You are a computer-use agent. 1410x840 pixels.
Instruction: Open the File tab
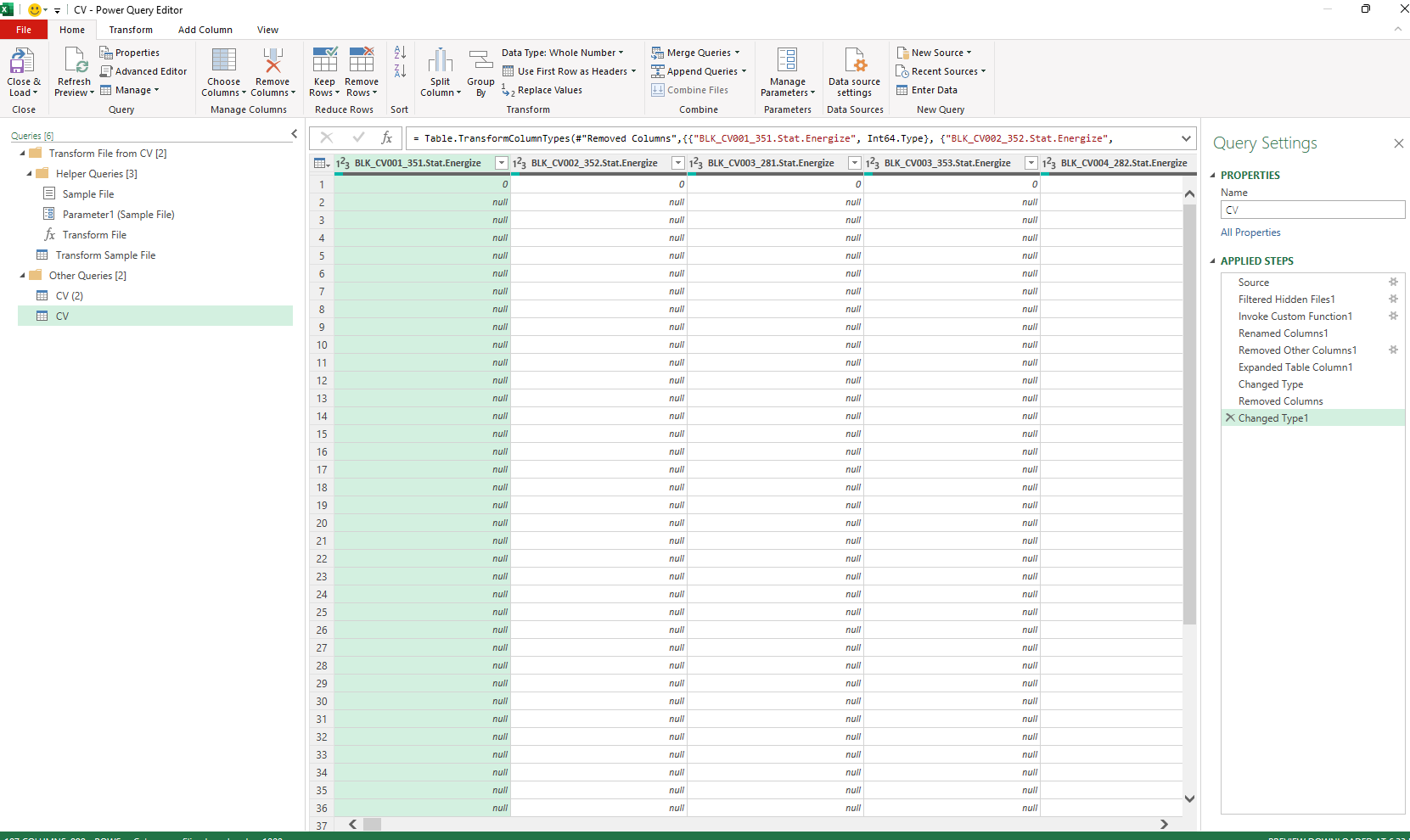click(24, 30)
